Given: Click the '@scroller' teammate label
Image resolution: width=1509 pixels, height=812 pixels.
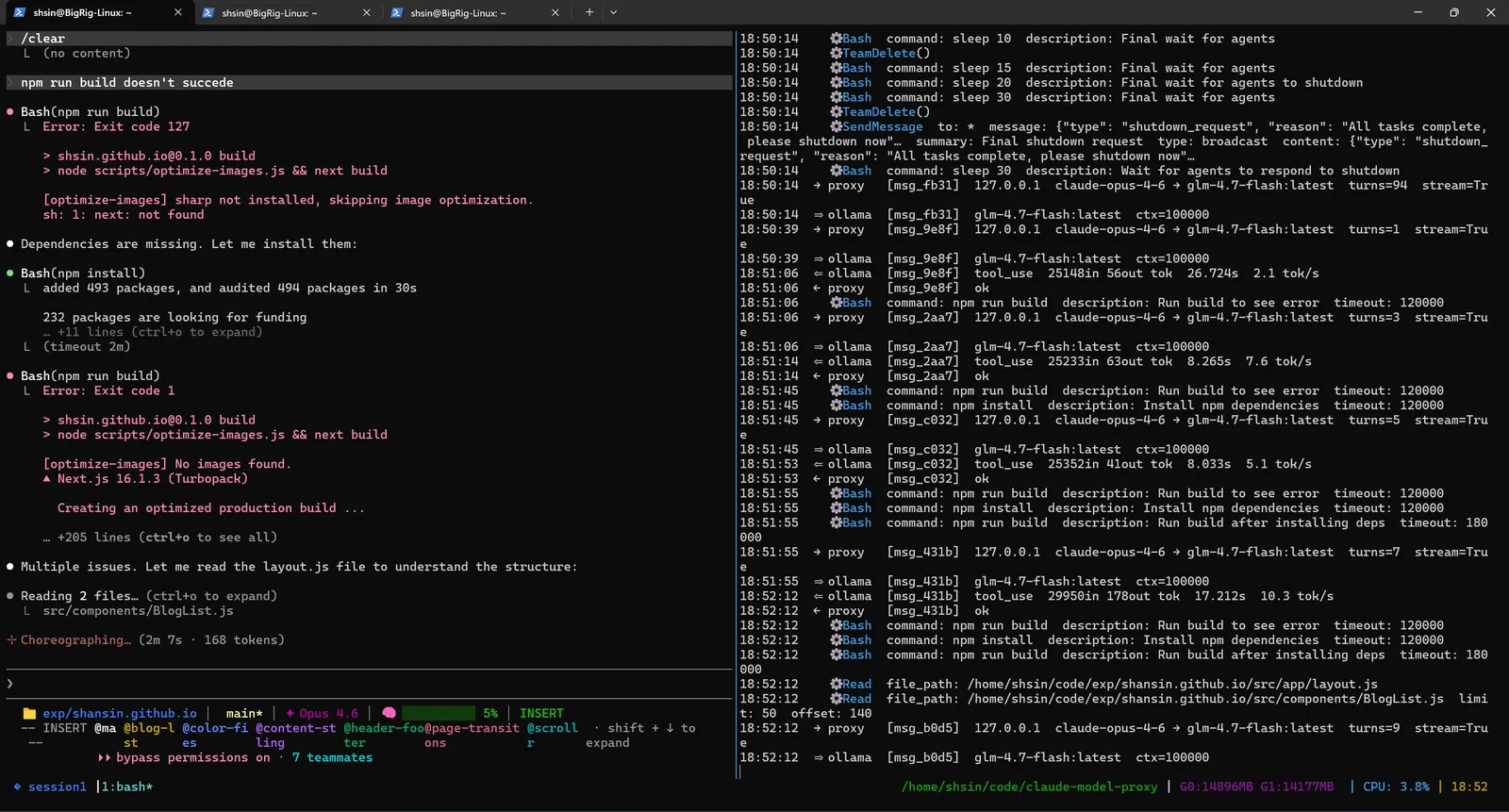Looking at the screenshot, I should click(x=552, y=736).
